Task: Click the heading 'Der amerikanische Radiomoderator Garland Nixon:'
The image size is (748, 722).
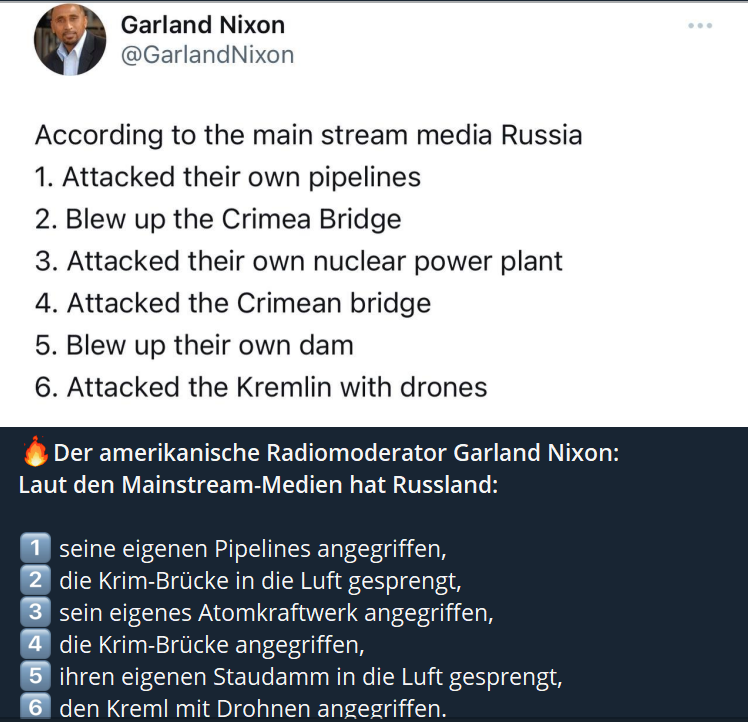Action: tap(336, 452)
